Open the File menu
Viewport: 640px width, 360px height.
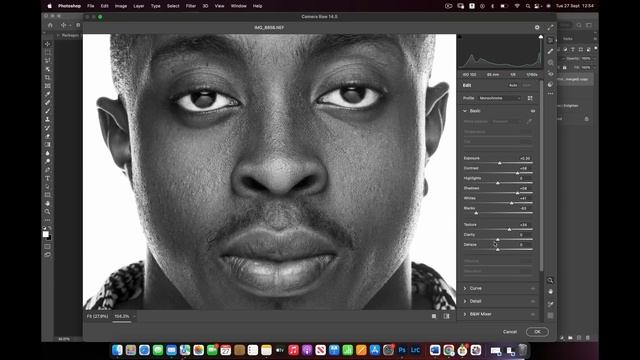[91, 6]
